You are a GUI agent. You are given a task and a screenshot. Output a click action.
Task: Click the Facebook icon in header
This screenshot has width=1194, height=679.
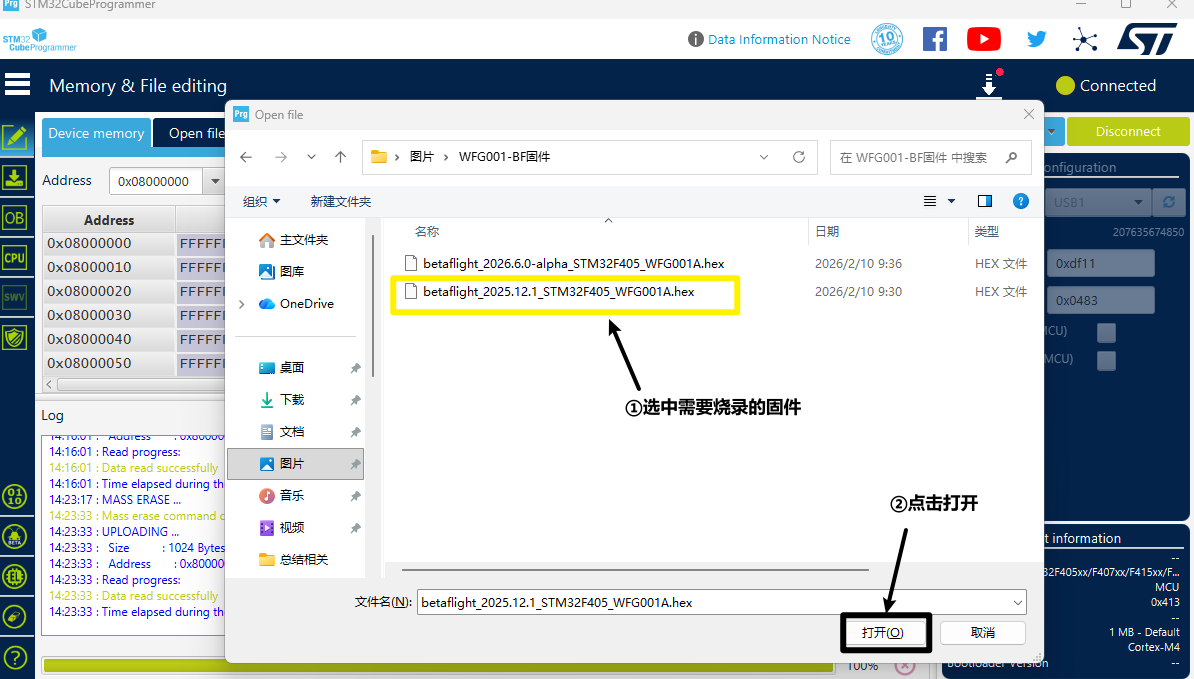(x=934, y=39)
